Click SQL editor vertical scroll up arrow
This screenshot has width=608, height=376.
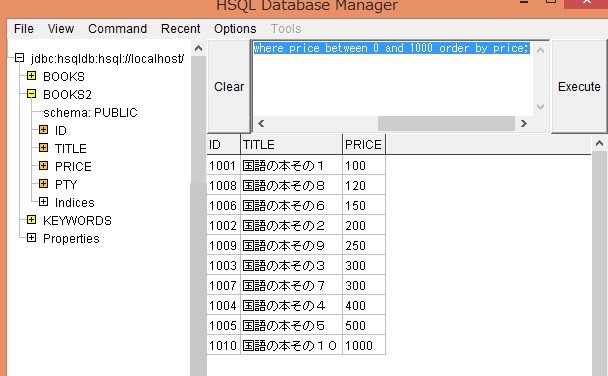tap(541, 50)
